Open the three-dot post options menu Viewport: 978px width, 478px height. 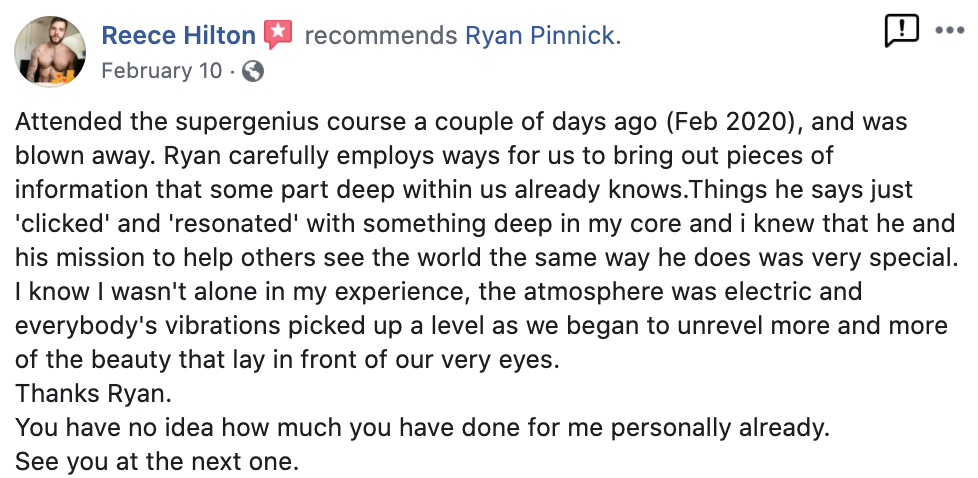[x=949, y=30]
